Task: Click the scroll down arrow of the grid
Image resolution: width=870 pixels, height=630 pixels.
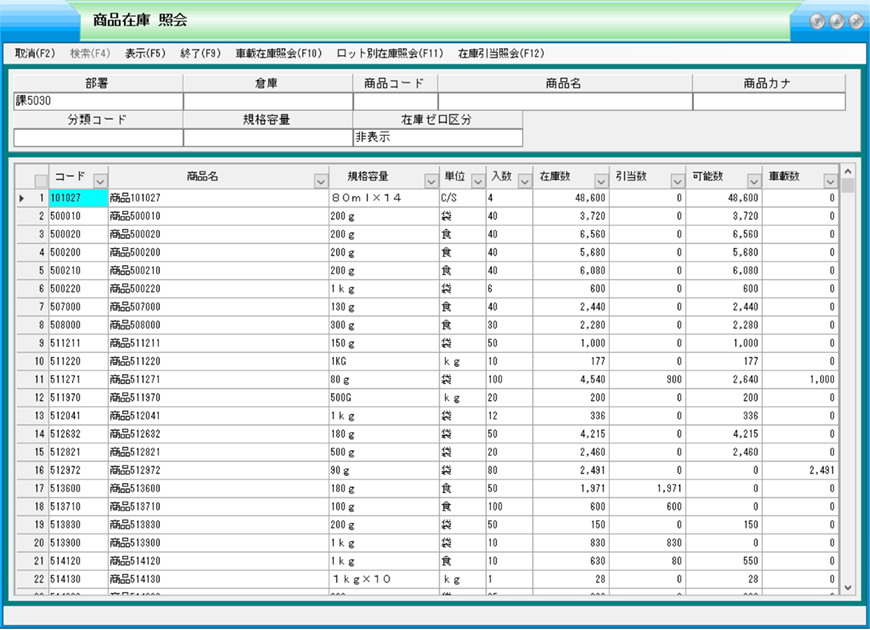Action: 848,587
